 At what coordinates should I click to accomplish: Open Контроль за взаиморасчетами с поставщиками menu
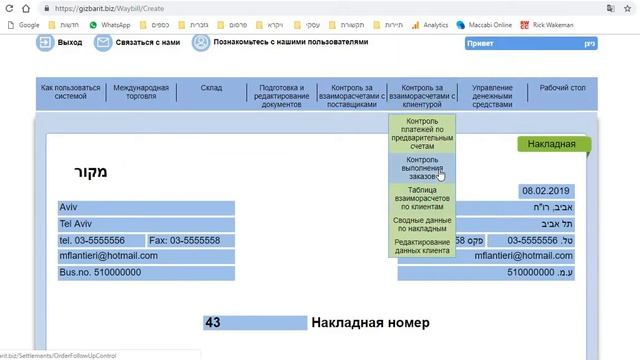pos(352,96)
